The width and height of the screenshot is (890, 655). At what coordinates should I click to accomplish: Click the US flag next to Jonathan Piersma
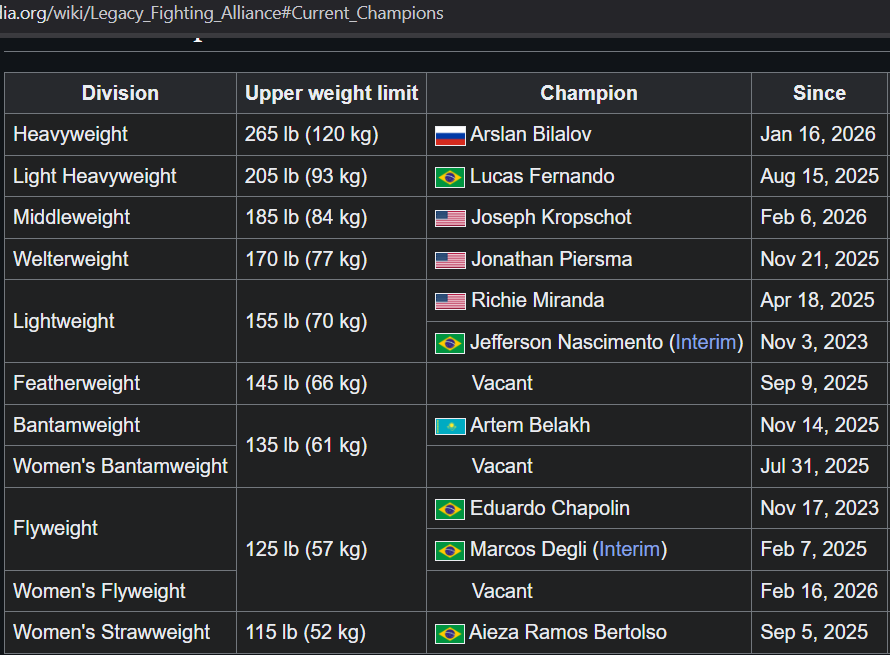point(450,260)
